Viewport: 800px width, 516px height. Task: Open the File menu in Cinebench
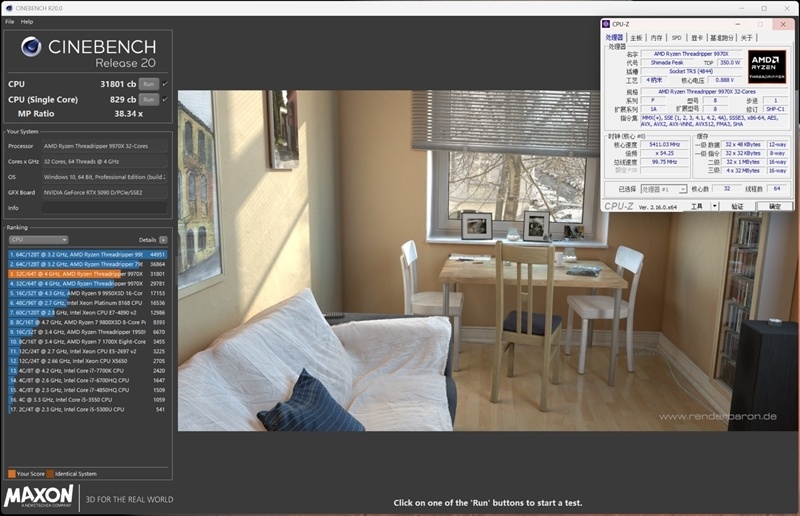(9, 21)
